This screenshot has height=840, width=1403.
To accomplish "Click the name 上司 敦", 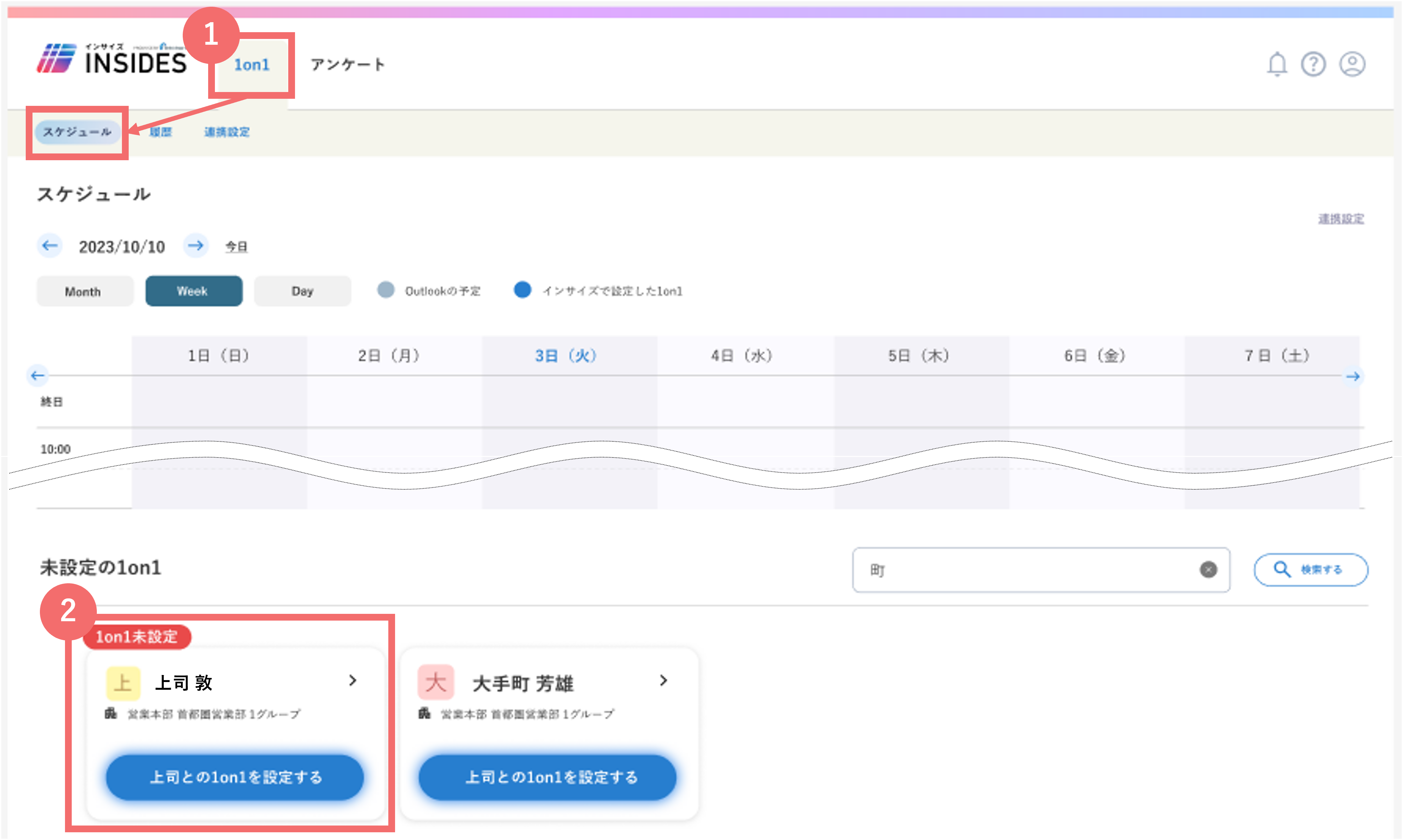I will (x=183, y=683).
